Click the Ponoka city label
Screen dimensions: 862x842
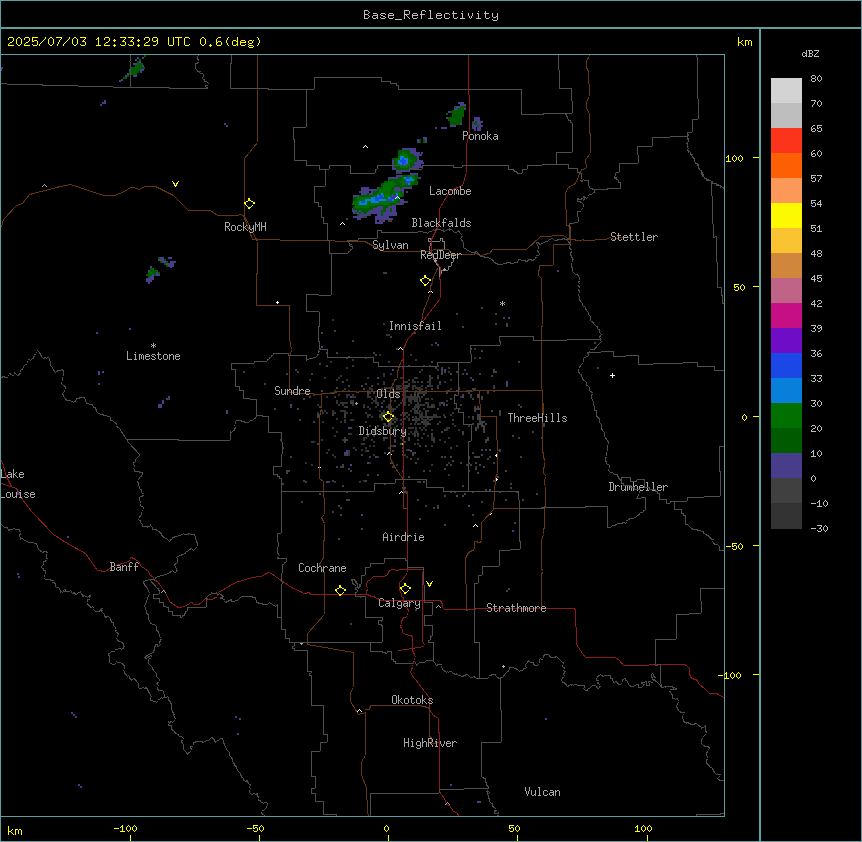(480, 136)
